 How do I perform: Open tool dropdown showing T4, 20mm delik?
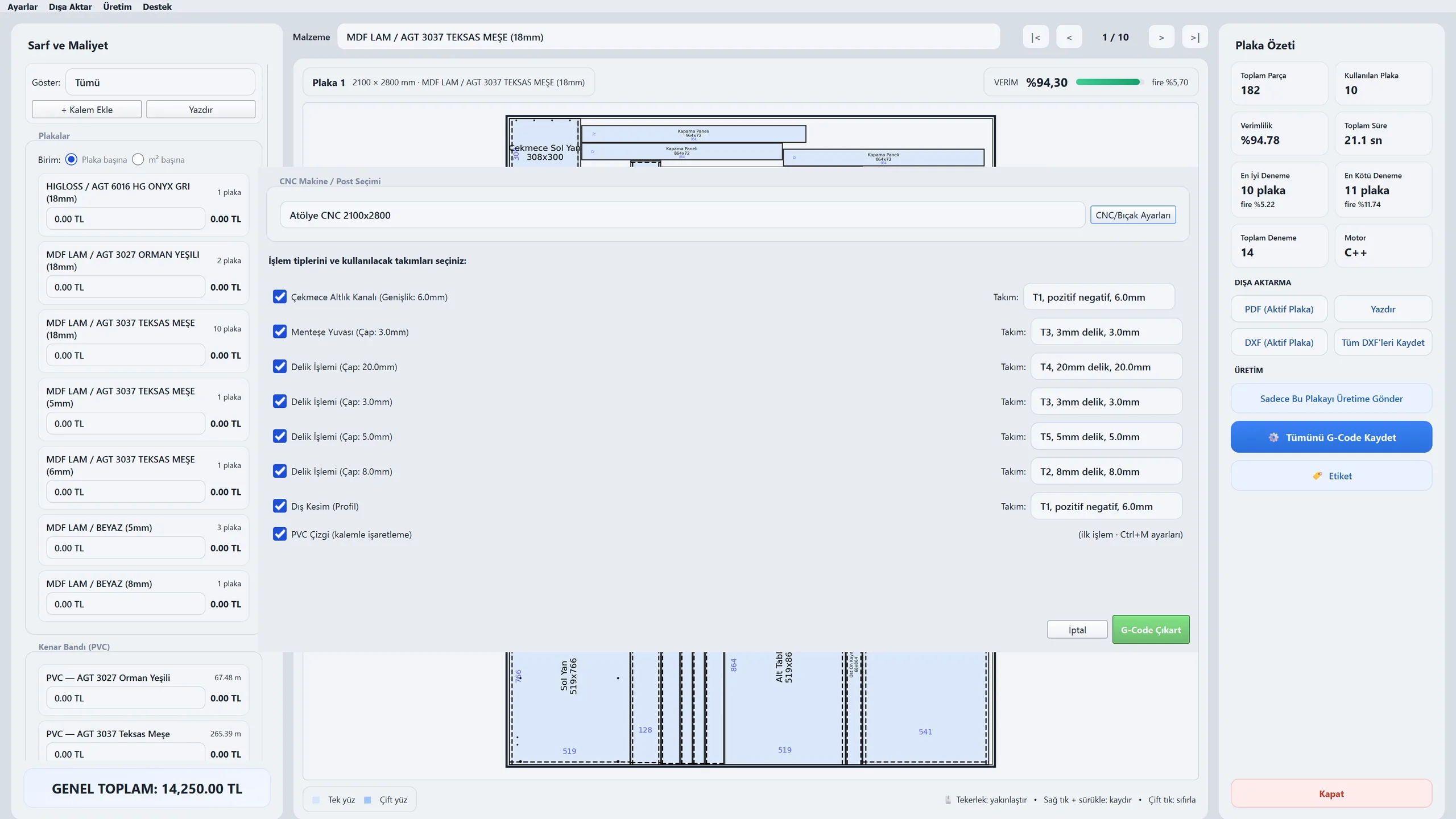[1106, 367]
